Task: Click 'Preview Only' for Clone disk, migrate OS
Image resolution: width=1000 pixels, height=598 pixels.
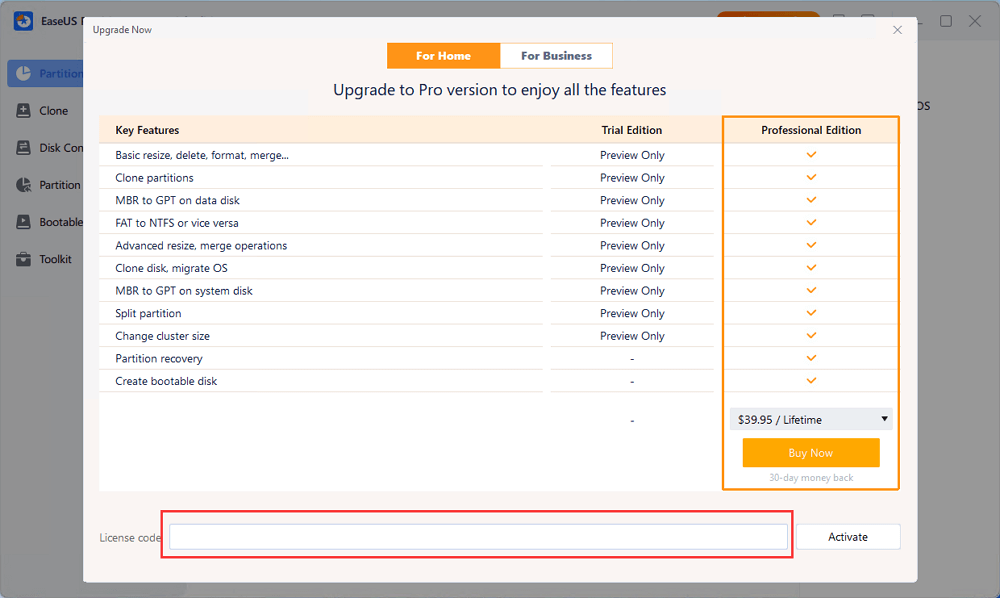Action: click(x=632, y=268)
